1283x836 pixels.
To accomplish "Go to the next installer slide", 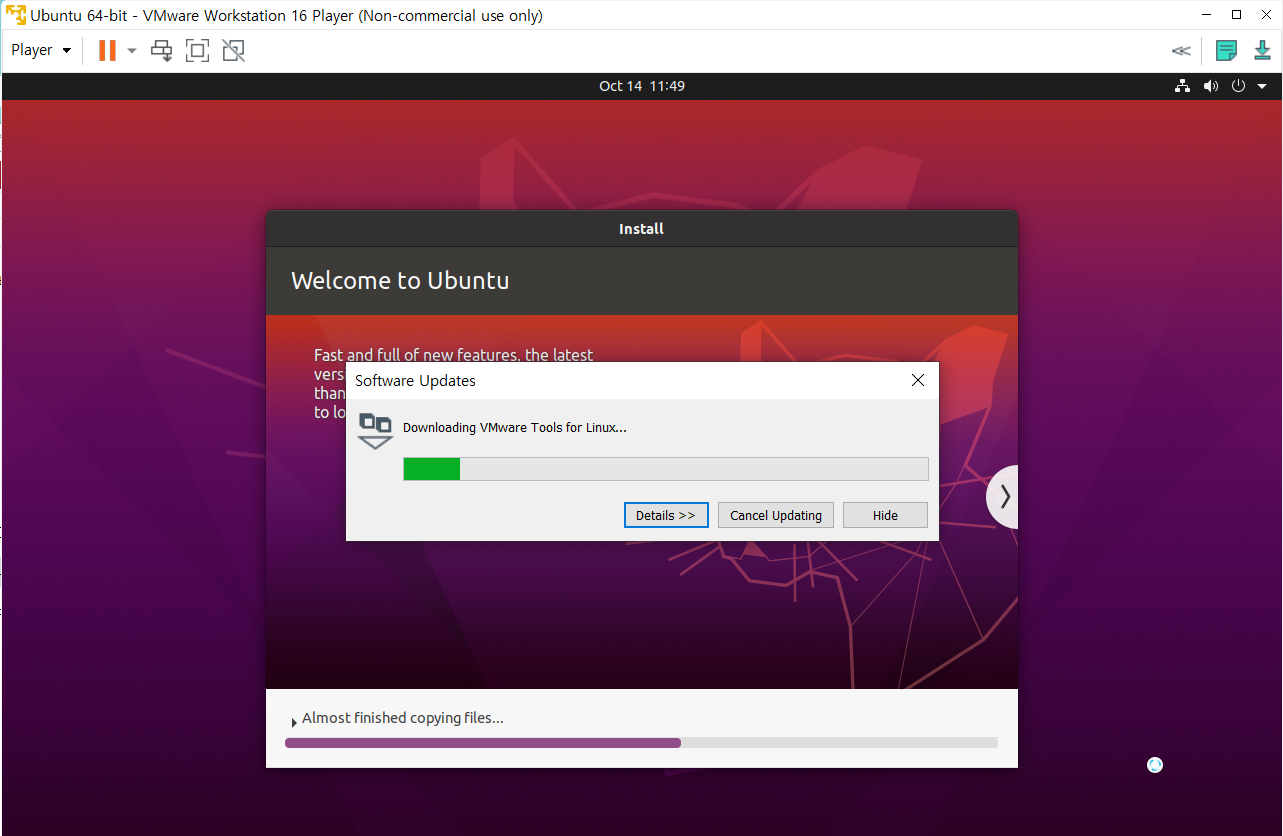I will [x=1003, y=497].
